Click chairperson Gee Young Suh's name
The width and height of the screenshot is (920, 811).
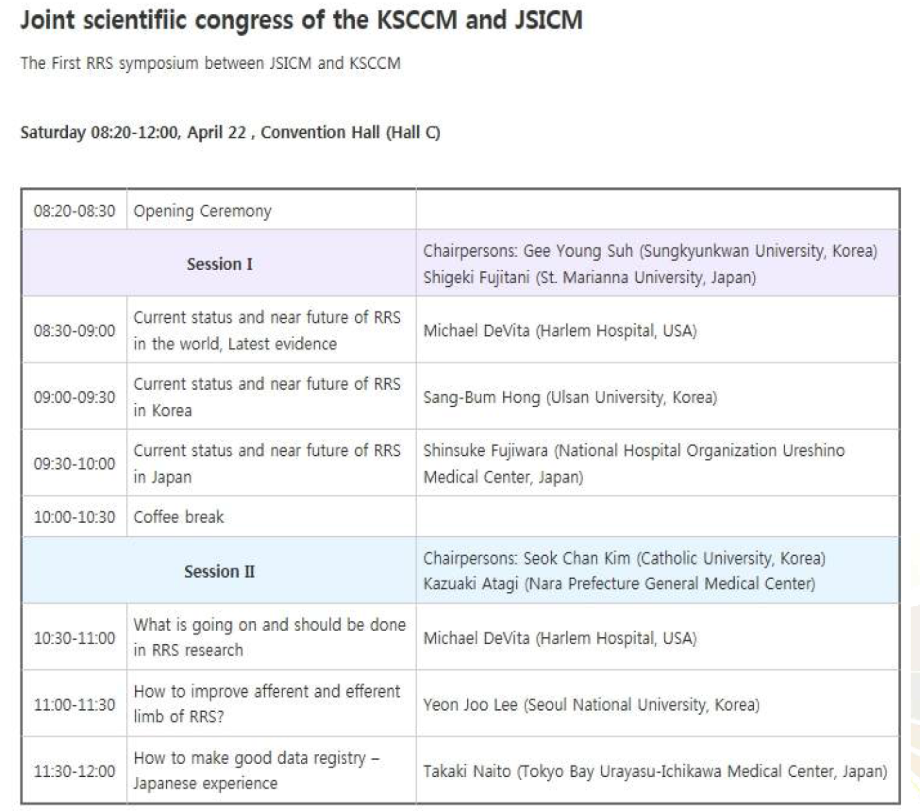578,251
